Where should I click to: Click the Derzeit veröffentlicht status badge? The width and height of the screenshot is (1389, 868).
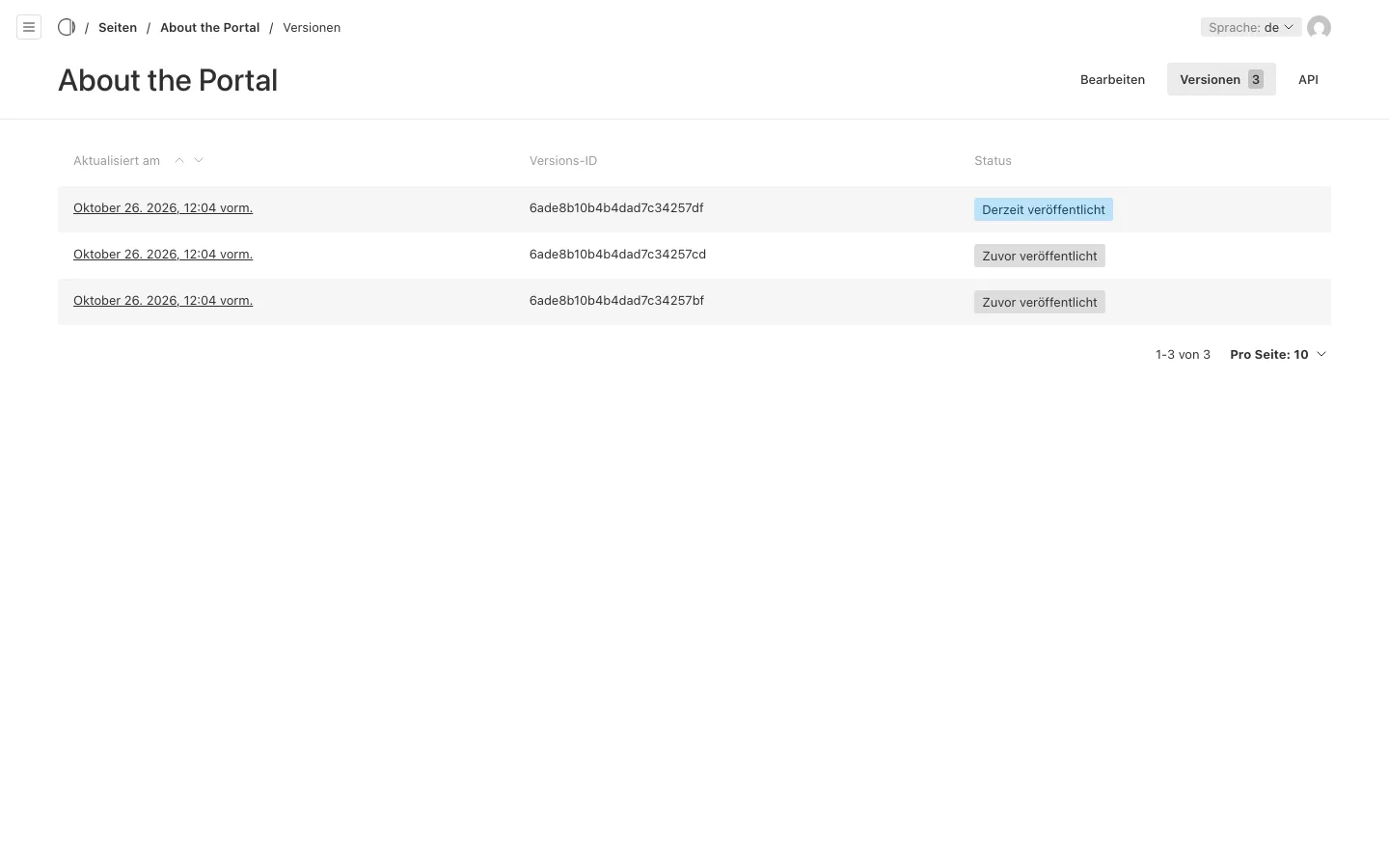[1044, 209]
